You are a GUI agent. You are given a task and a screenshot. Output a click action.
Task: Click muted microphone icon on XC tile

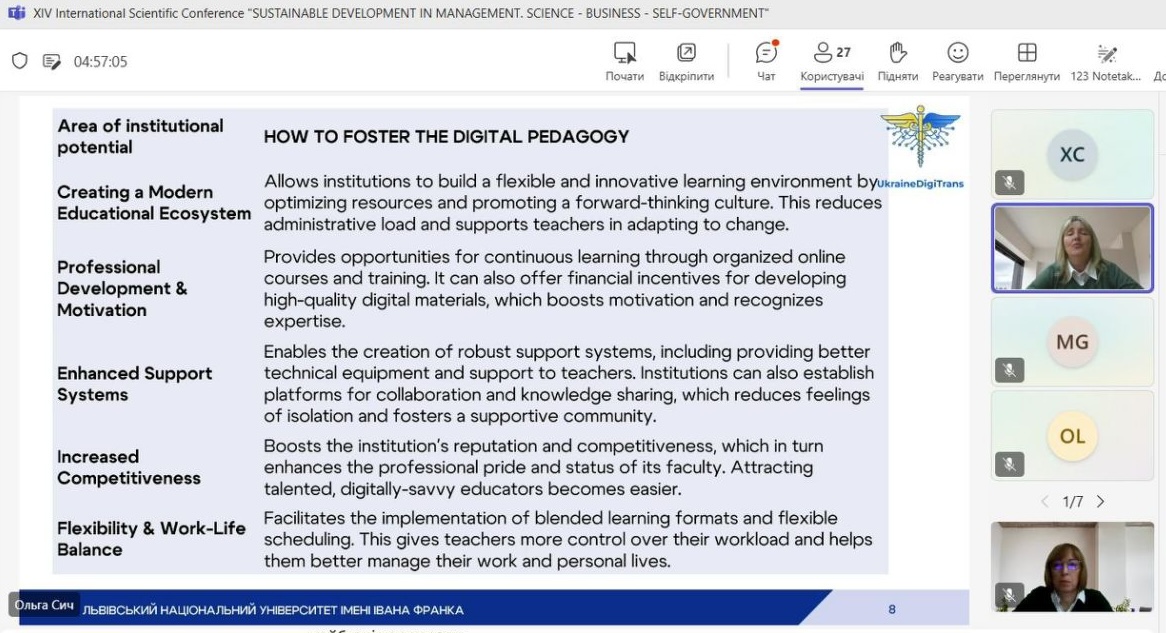[x=1009, y=182]
